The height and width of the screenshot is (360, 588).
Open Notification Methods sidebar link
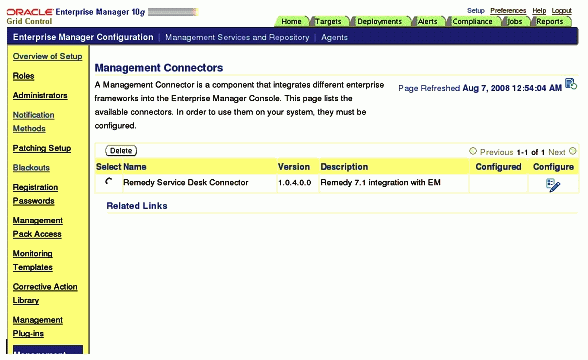(x=33, y=122)
